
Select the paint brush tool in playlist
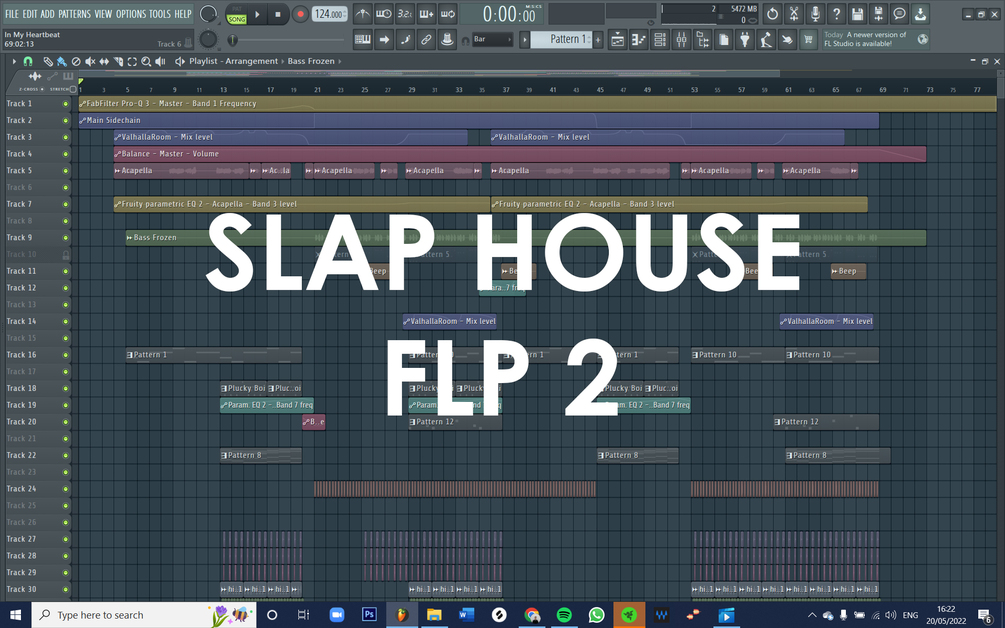tap(62, 62)
